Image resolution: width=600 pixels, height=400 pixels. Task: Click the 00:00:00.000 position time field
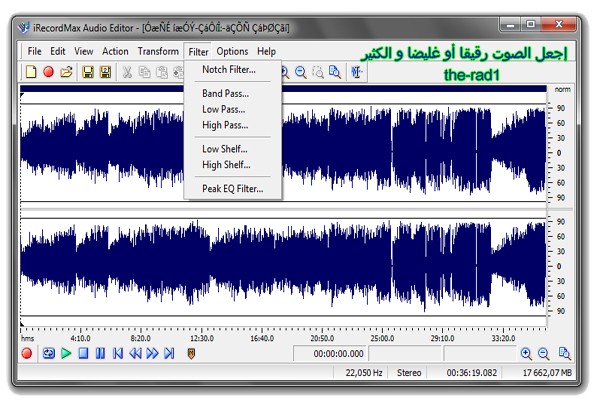pos(330,354)
